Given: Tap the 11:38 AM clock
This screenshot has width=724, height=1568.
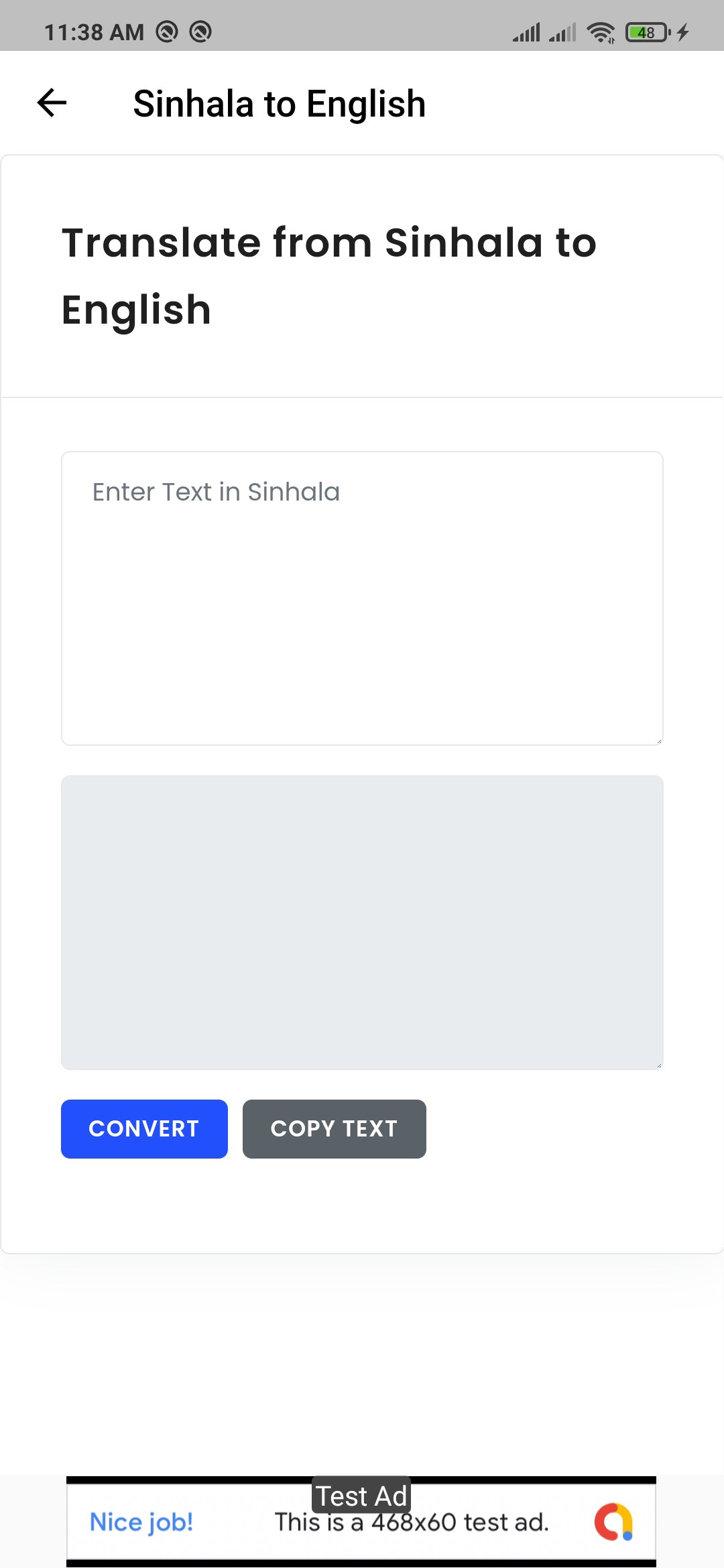Looking at the screenshot, I should tap(94, 32).
